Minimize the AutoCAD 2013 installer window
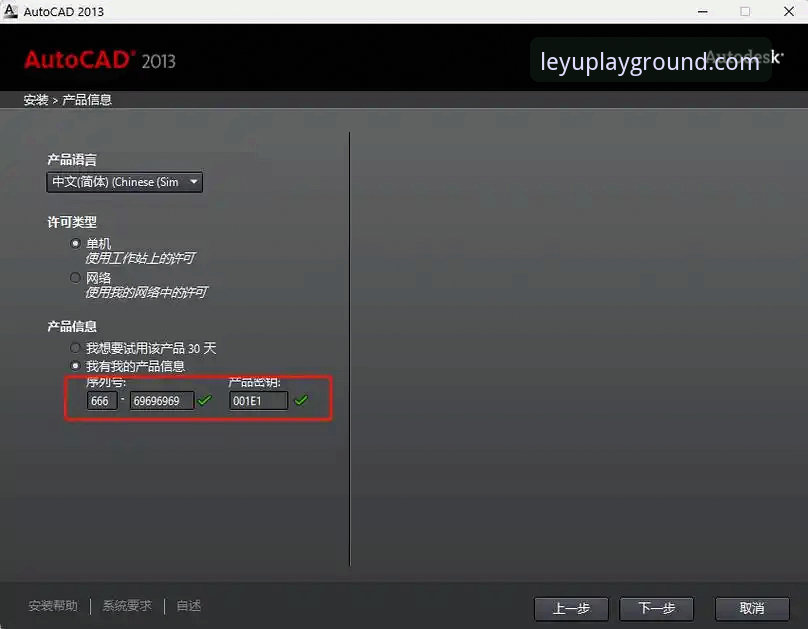Image resolution: width=808 pixels, height=629 pixels. (702, 11)
